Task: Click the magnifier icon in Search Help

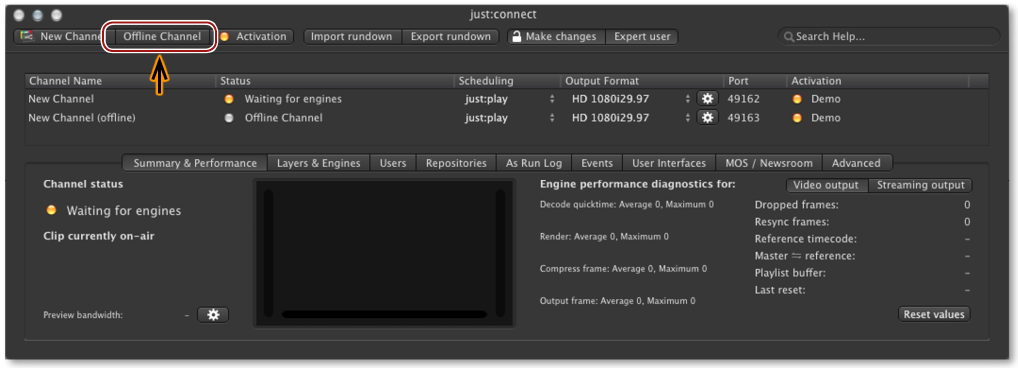Action: point(788,37)
